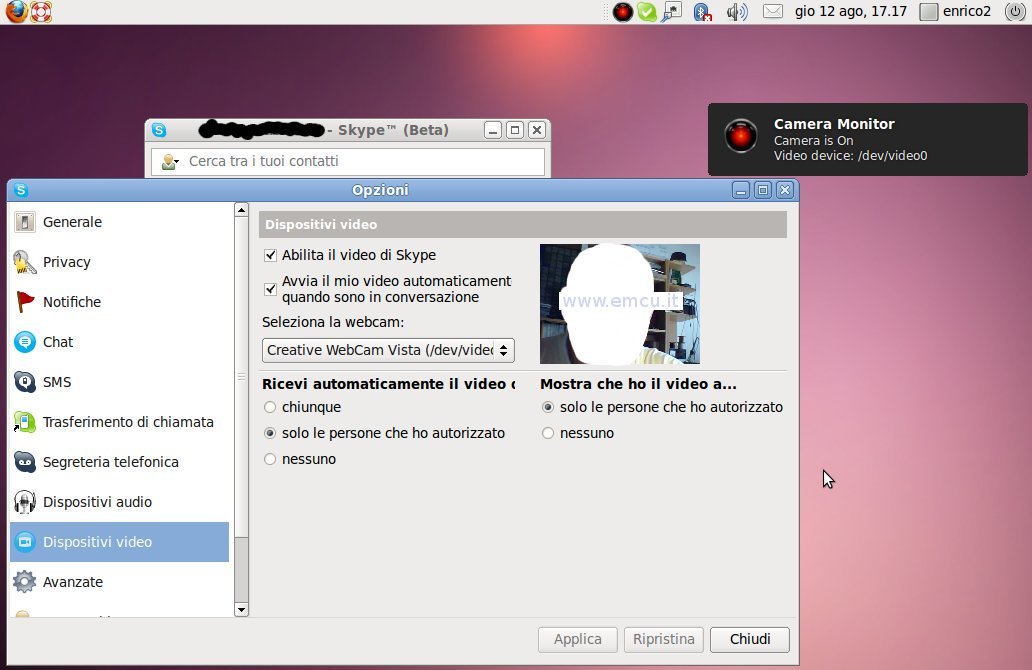The height and width of the screenshot is (670, 1032).
Task: Click the sidebar scrollbar down arrow
Action: pos(242,609)
